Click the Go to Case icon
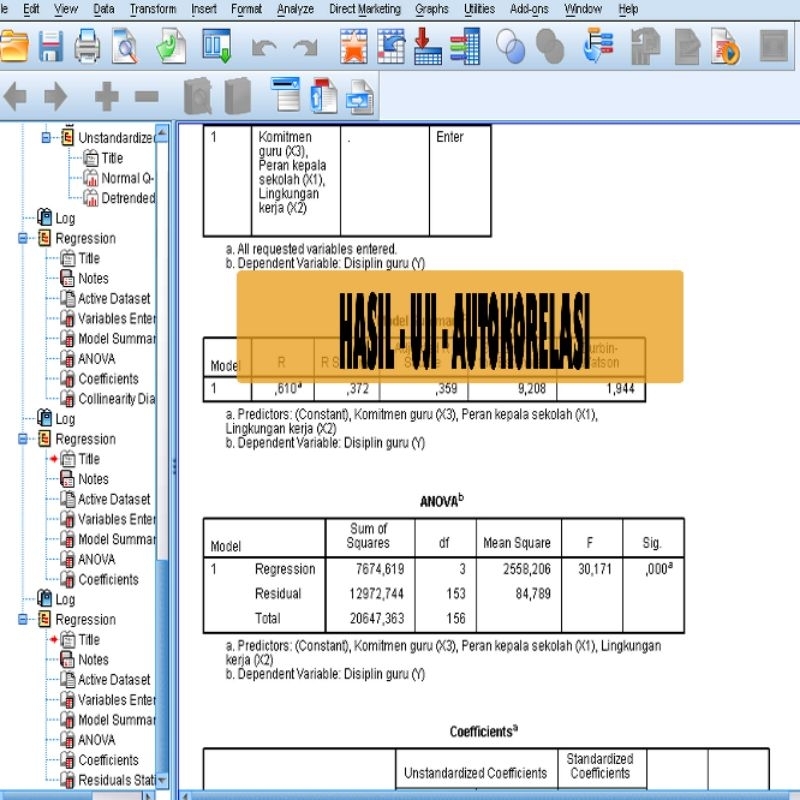The image size is (800, 800). [x=391, y=46]
